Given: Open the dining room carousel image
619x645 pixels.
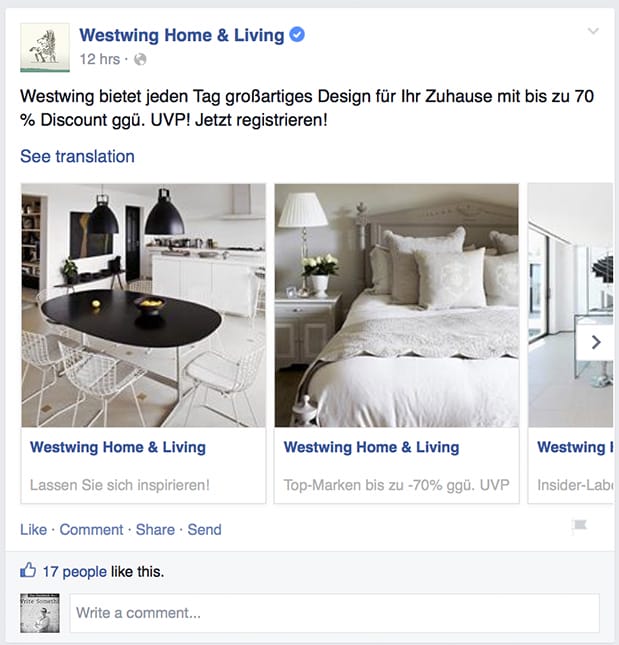Looking at the screenshot, I should pos(144,305).
